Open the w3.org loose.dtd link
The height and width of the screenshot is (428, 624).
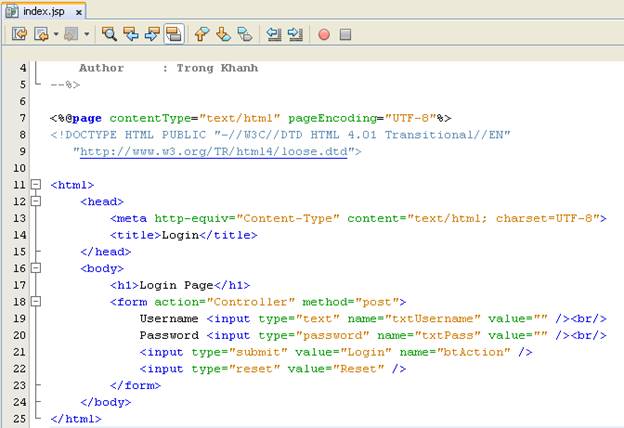coord(214,152)
